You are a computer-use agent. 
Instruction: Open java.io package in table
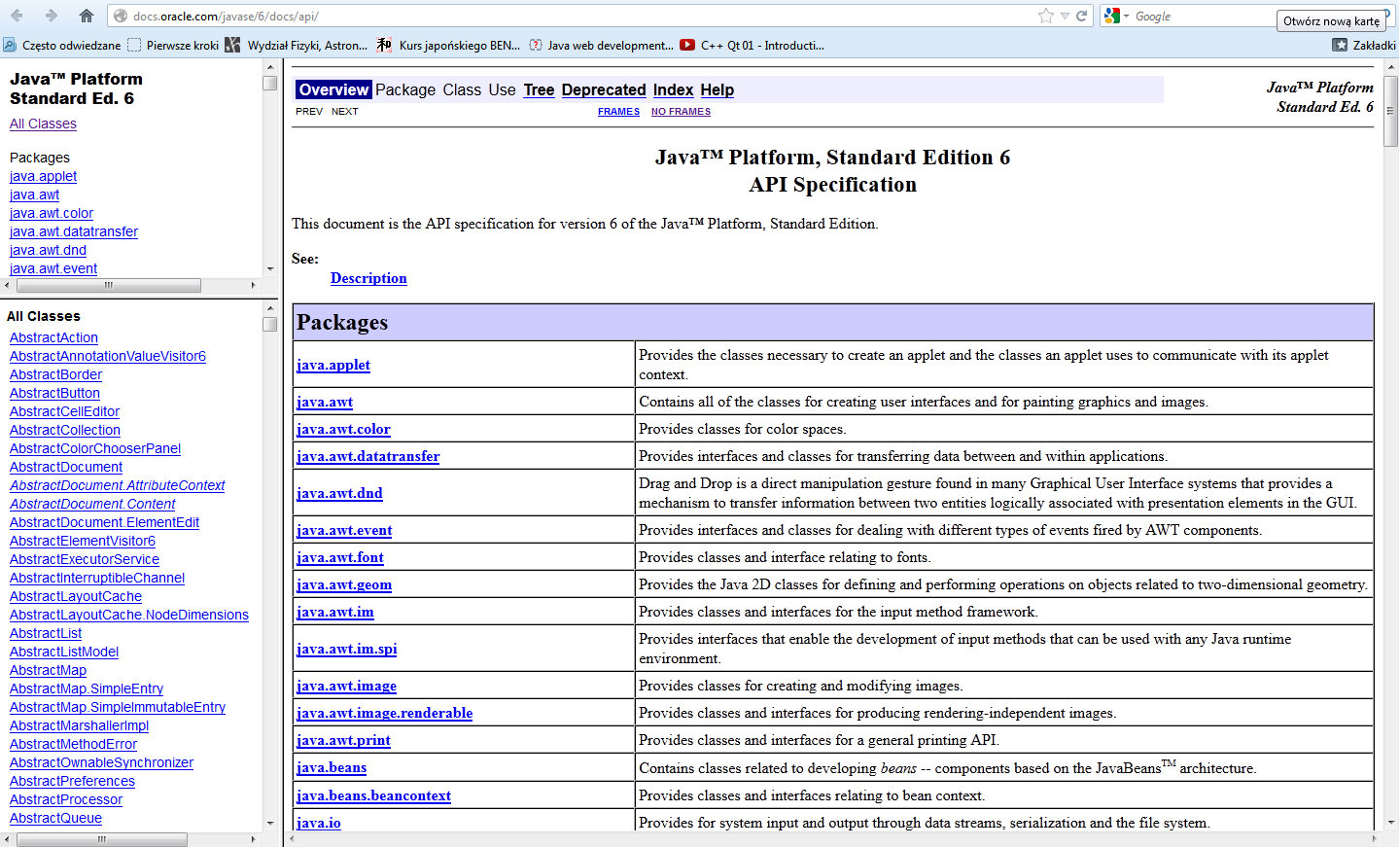tap(319, 823)
